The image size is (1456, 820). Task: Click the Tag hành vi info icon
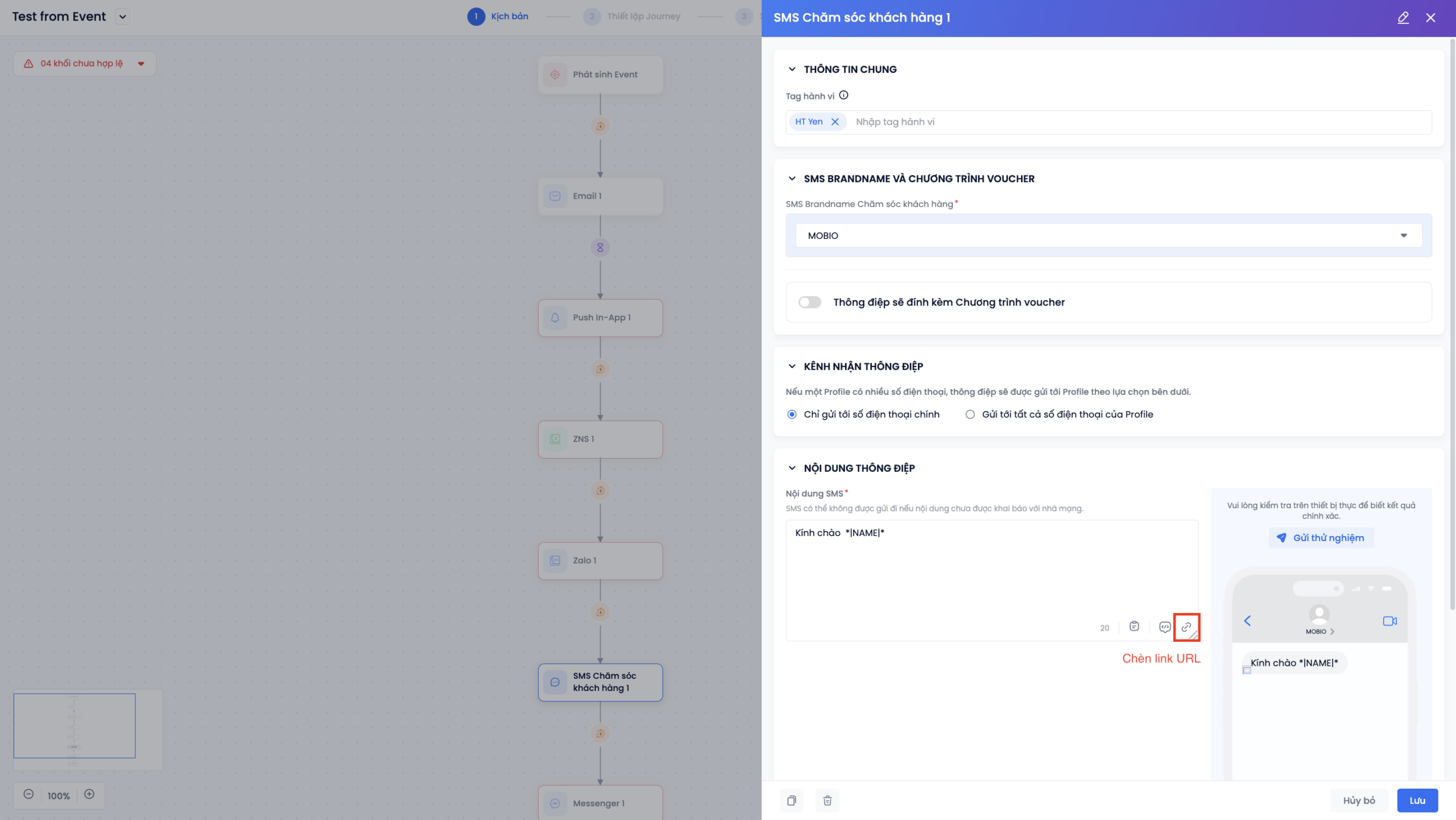[x=844, y=96]
